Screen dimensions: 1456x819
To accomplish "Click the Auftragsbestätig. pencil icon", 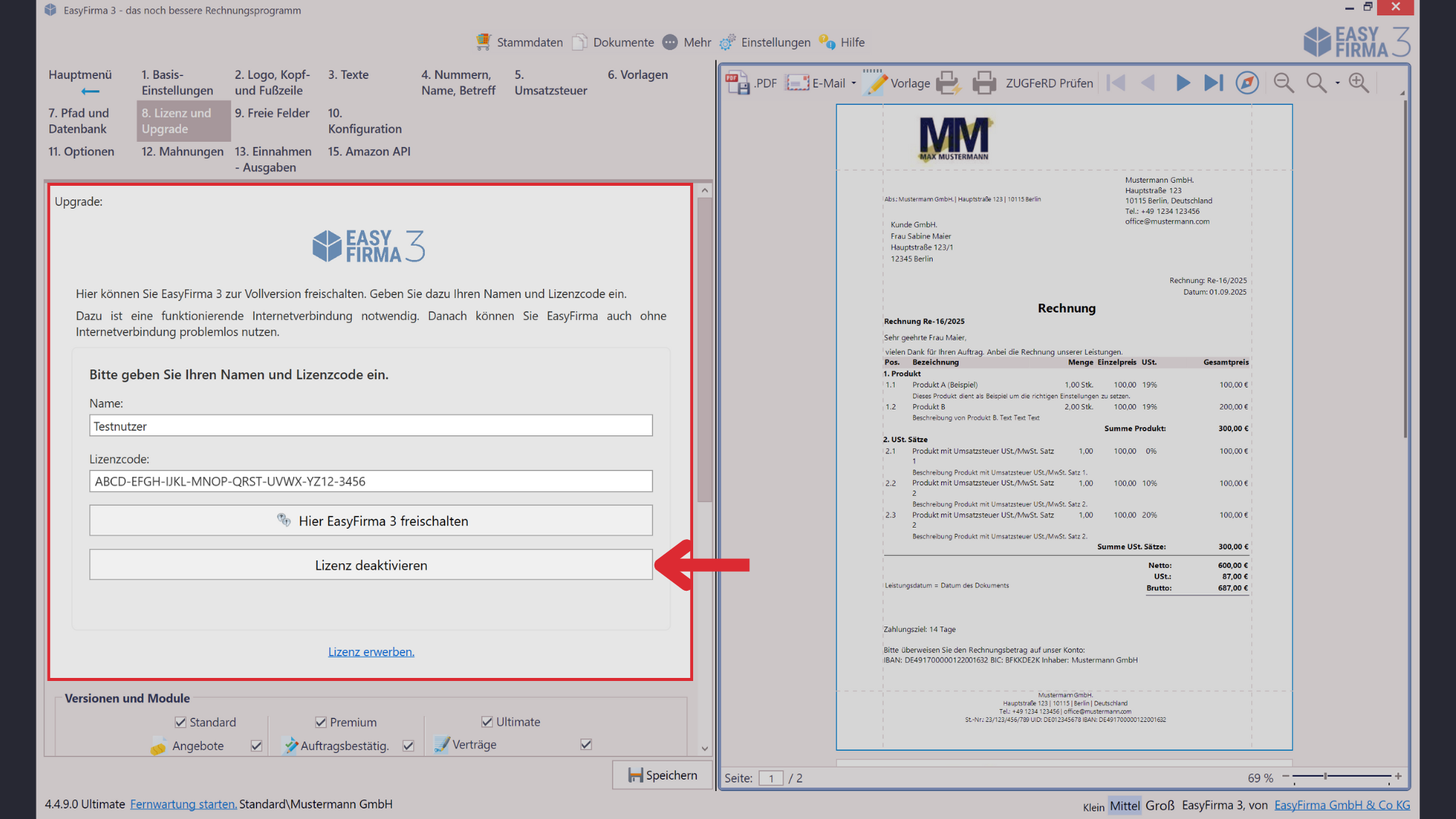I will [x=290, y=745].
